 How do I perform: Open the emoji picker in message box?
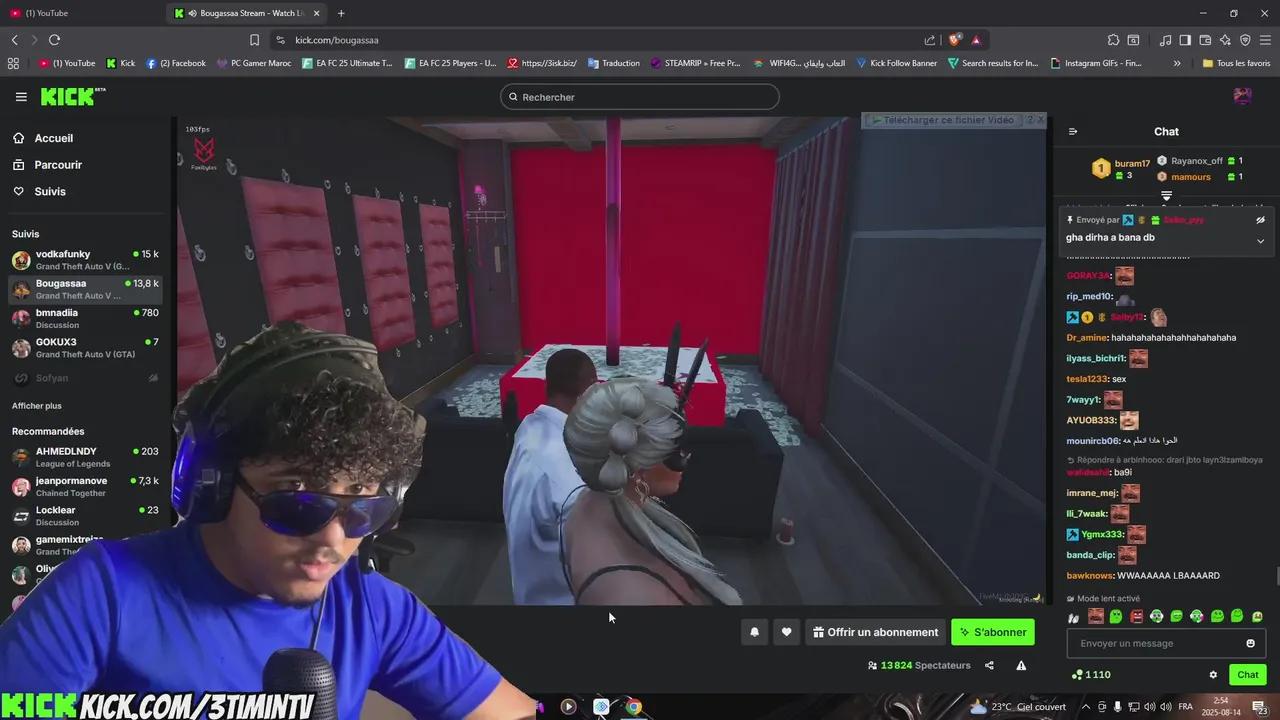[x=1250, y=643]
